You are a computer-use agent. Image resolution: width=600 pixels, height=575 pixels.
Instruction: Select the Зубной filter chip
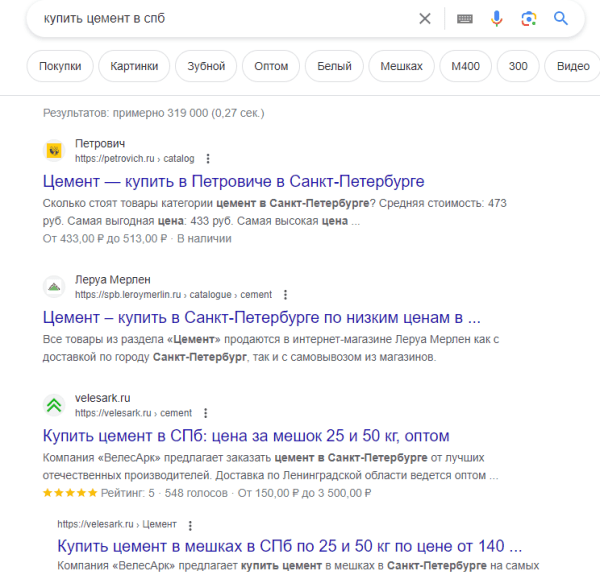206,66
